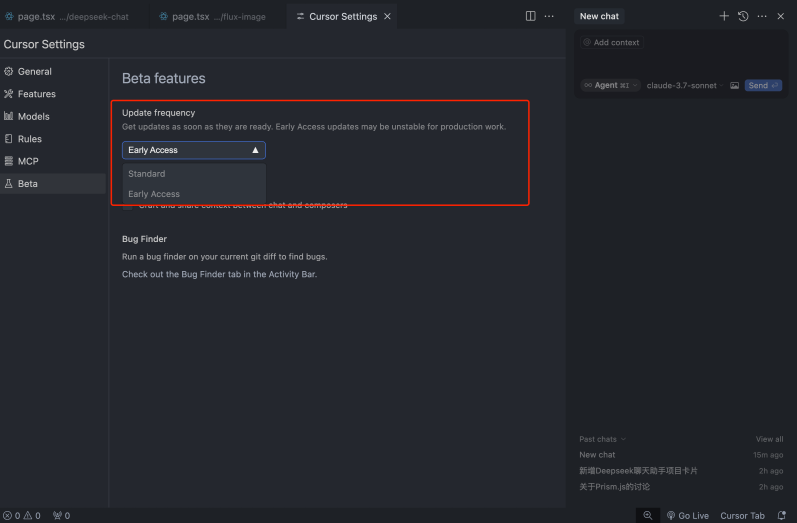Click zoom magnifier icon in status bar
Viewport: 797px width, 523px height.
click(648, 516)
